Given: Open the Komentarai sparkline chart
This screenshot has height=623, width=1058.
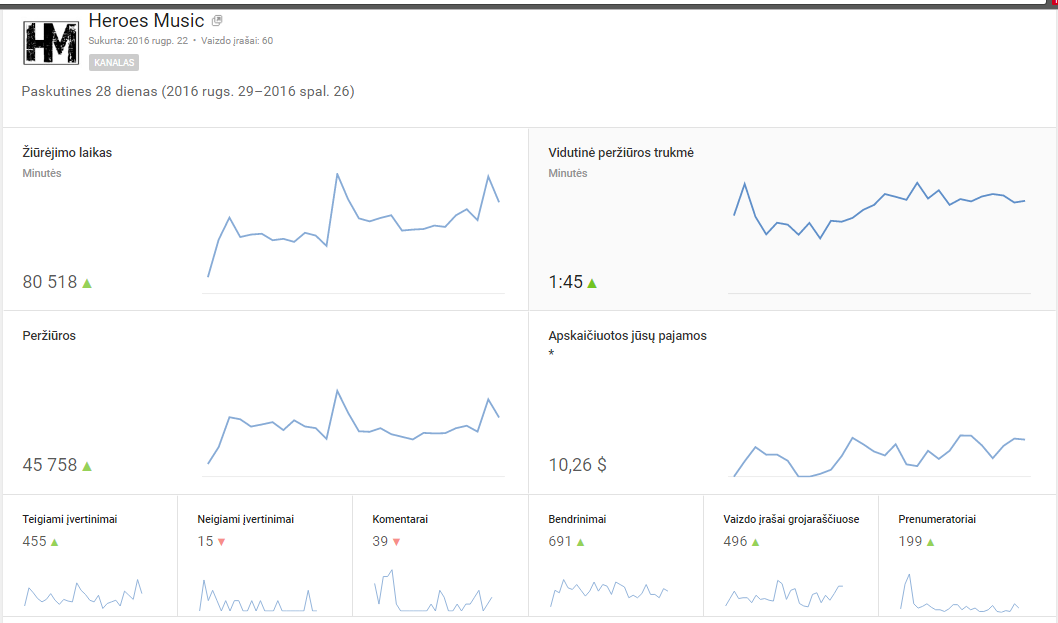Looking at the screenshot, I should pos(433,591).
